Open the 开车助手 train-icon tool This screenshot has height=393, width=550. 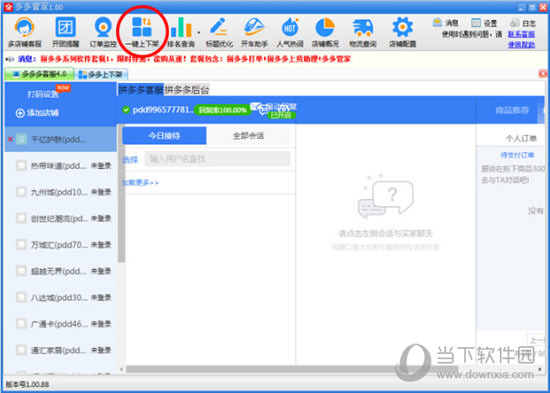click(x=254, y=32)
